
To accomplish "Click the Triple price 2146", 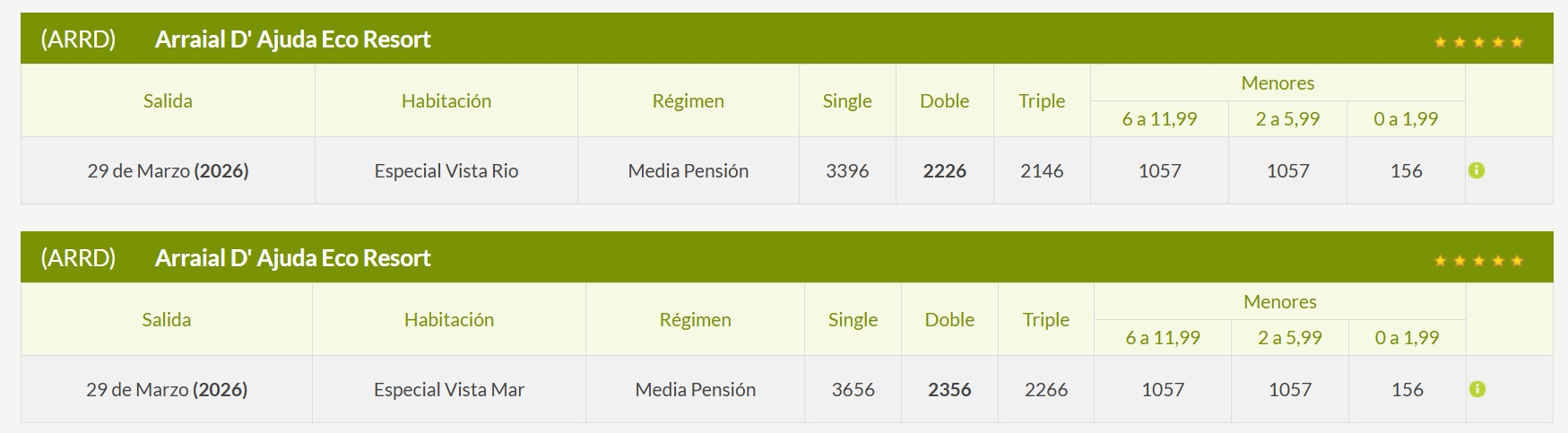I will point(1042,171).
